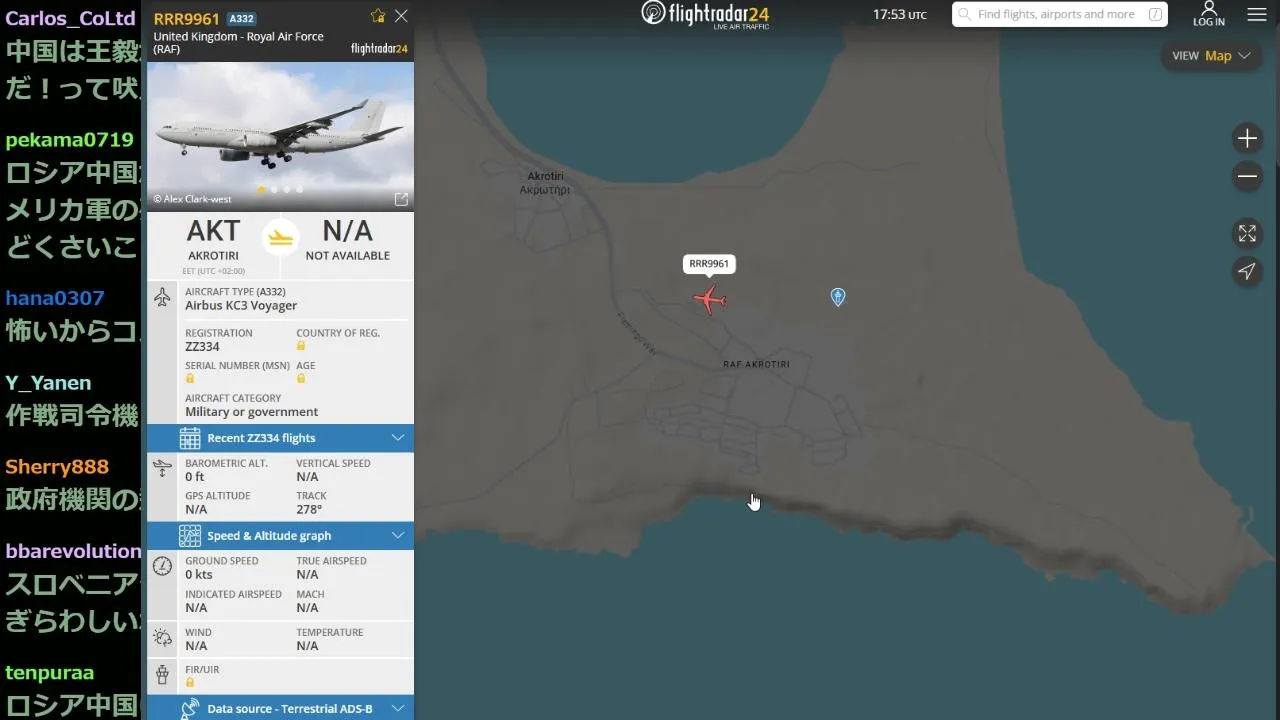Click the blue airport pin marker

838,296
